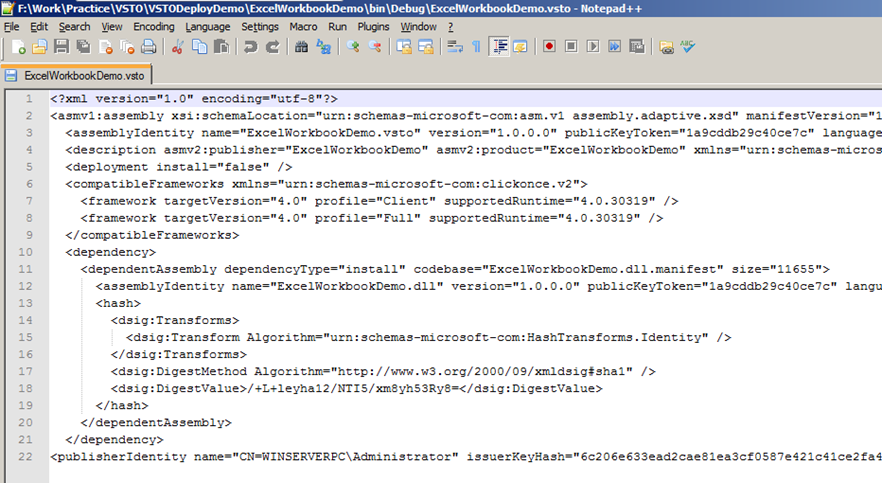This screenshot has width=882, height=483.
Task: Toggle Show all characters pilcrow icon
Action: [x=476, y=47]
